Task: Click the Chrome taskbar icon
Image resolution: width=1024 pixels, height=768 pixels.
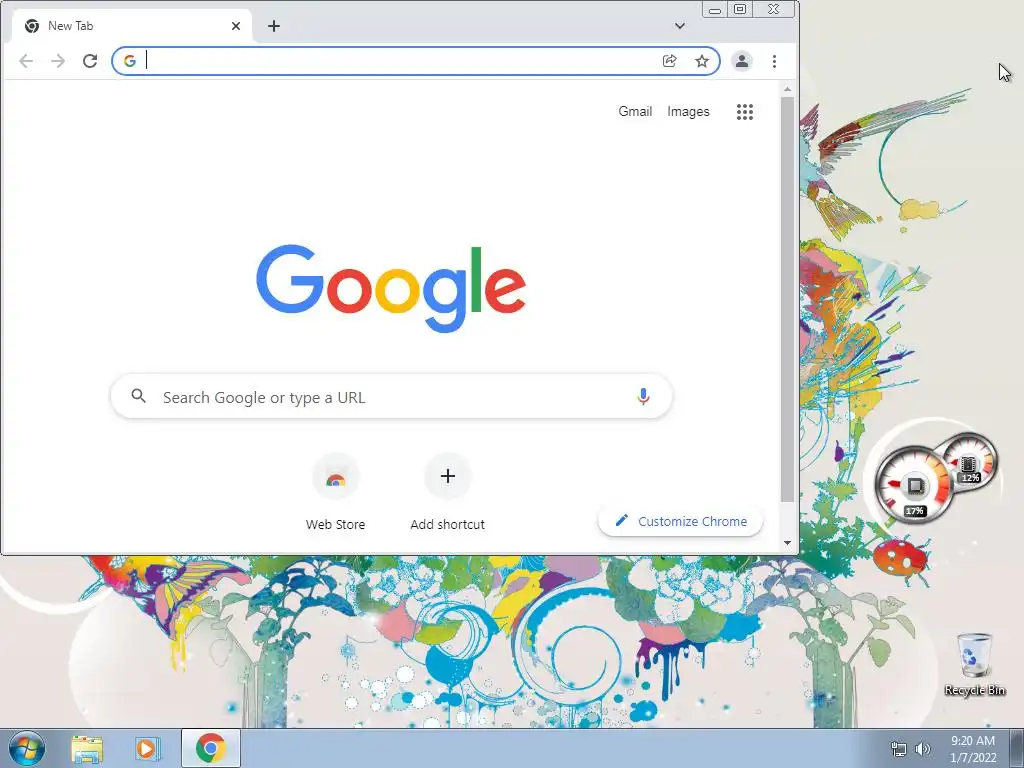Action: 210,748
